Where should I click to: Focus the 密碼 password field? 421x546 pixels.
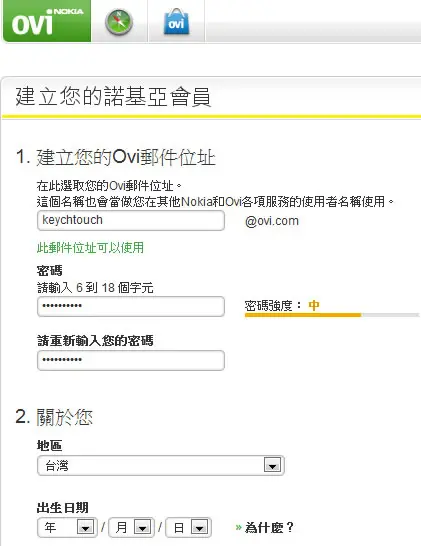click(x=131, y=306)
